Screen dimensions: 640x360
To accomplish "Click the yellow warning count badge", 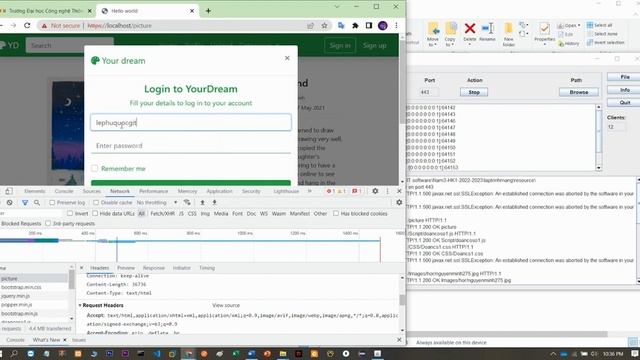I will [x=341, y=191].
